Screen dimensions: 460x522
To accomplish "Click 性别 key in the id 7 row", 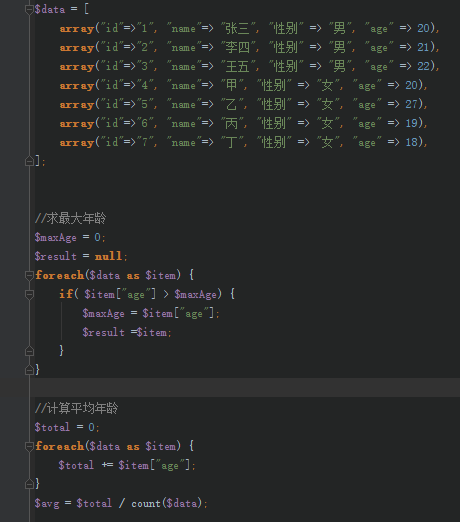I will [x=274, y=143].
